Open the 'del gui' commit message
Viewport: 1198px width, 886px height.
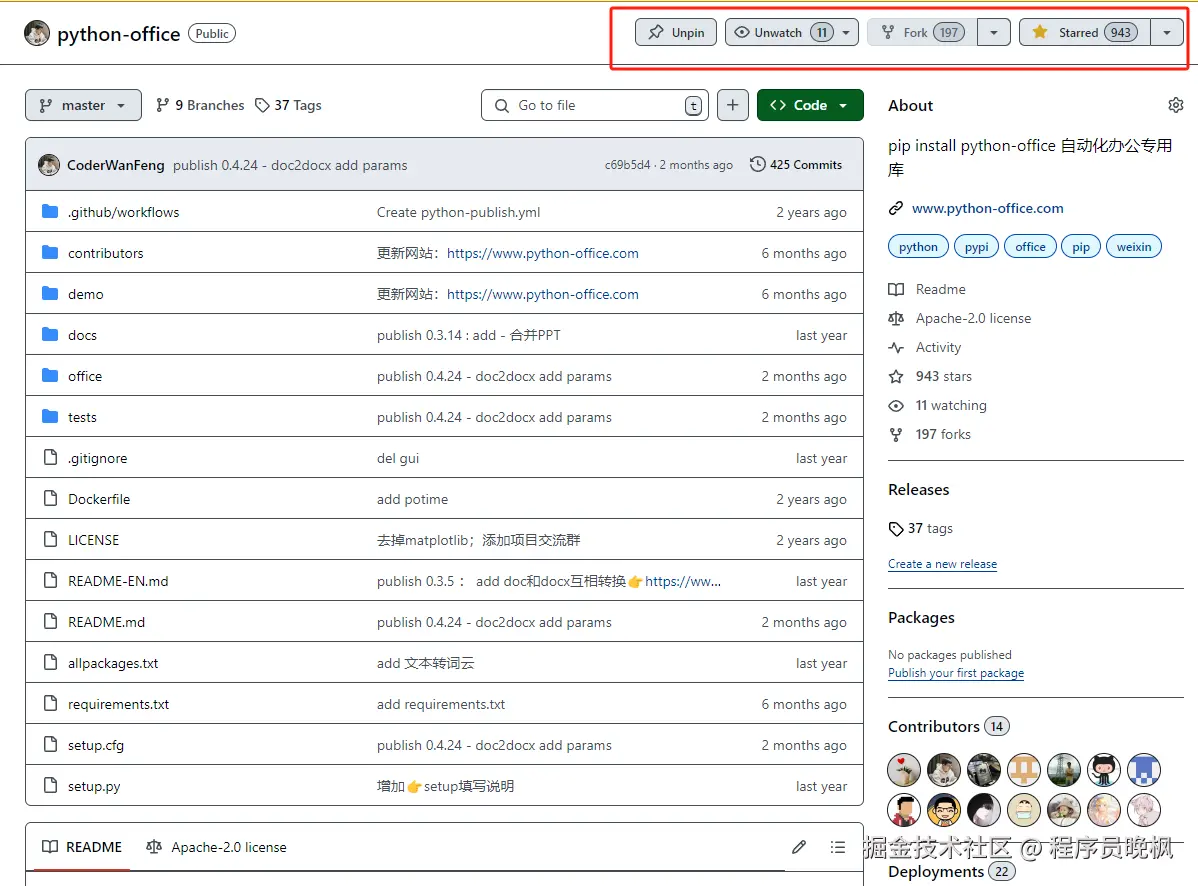click(398, 458)
